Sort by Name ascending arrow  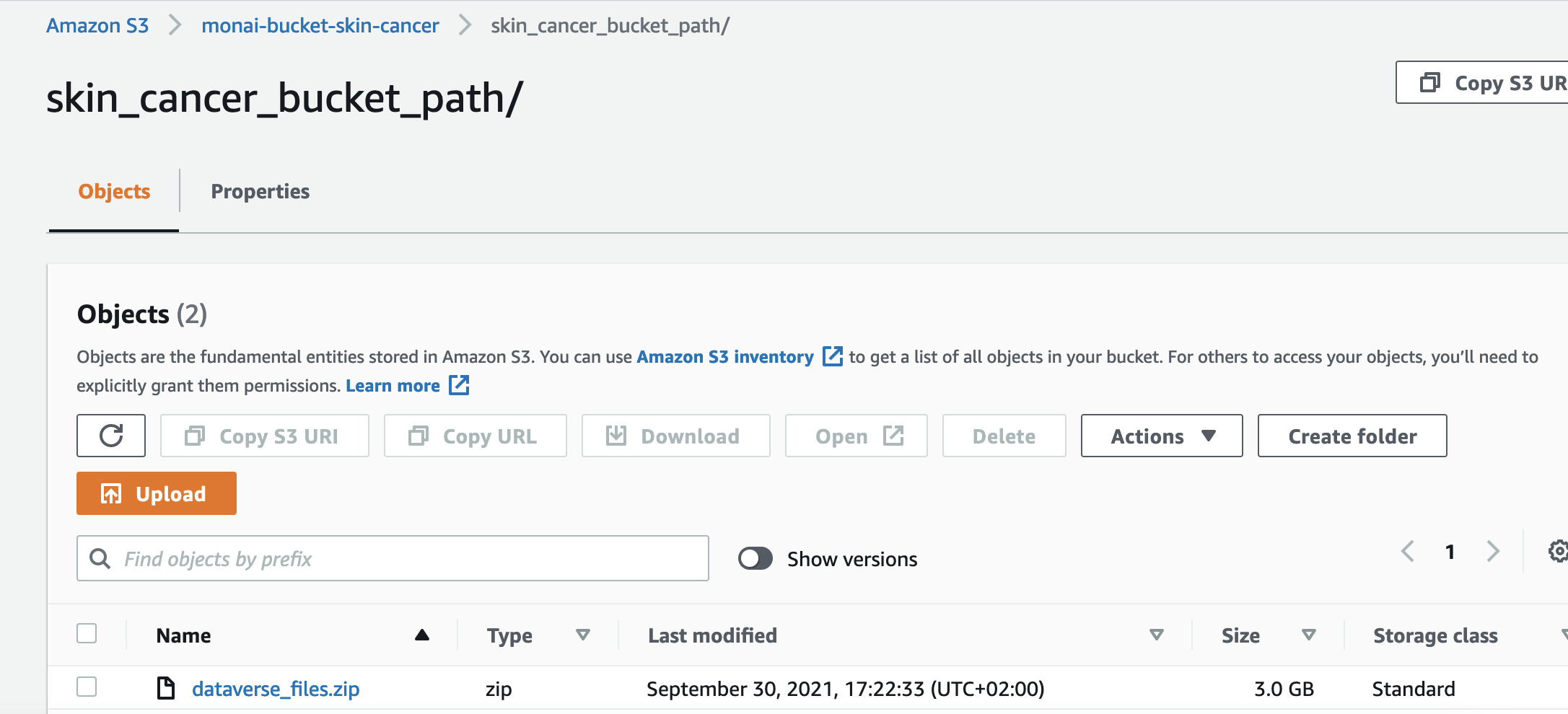coord(422,635)
